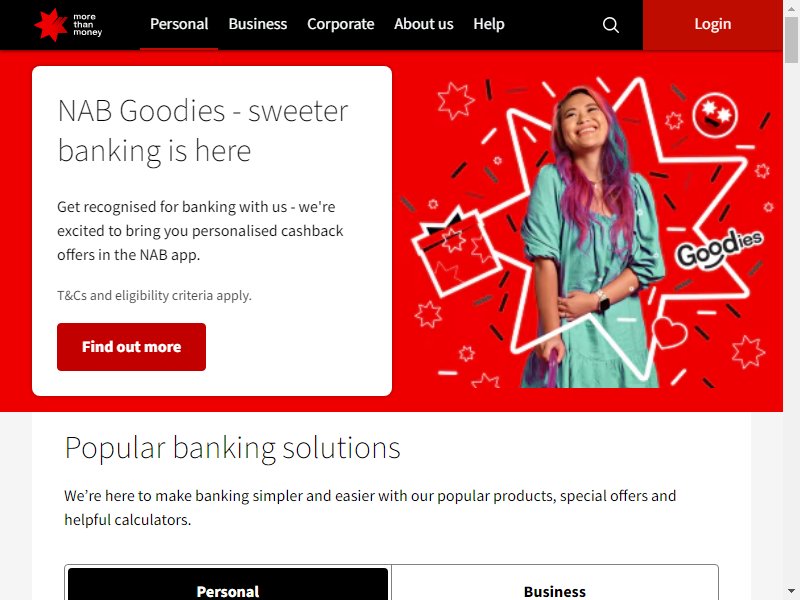Click the Goodies logo badge
Viewport: 800px width, 600px height.
pos(719,248)
